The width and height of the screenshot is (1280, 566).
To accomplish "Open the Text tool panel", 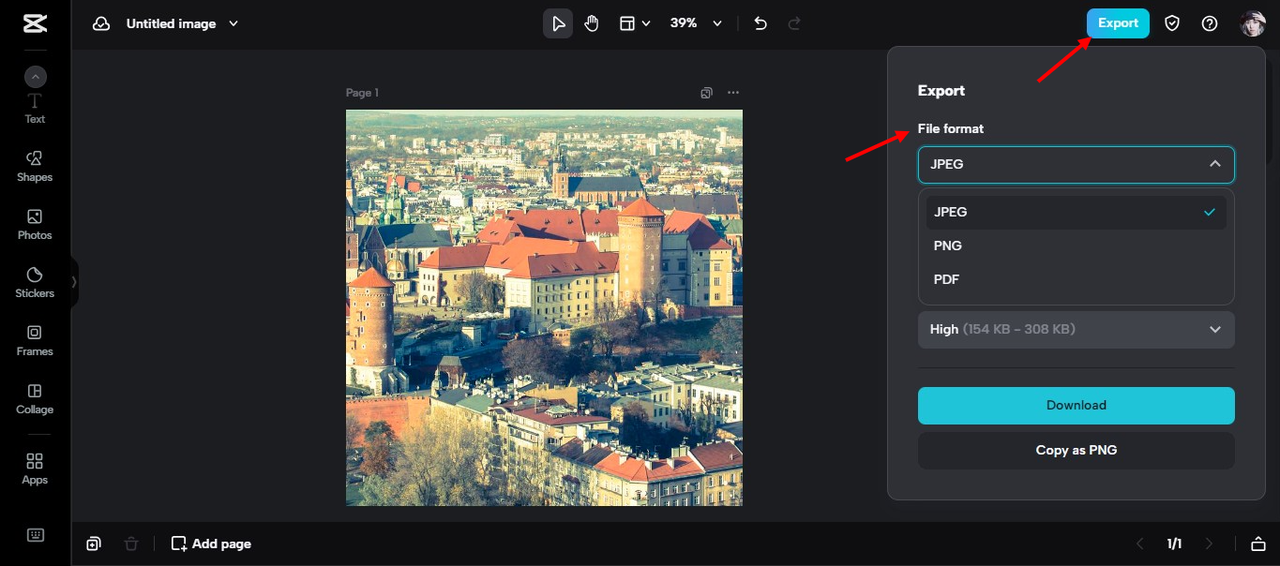I will pos(35,109).
